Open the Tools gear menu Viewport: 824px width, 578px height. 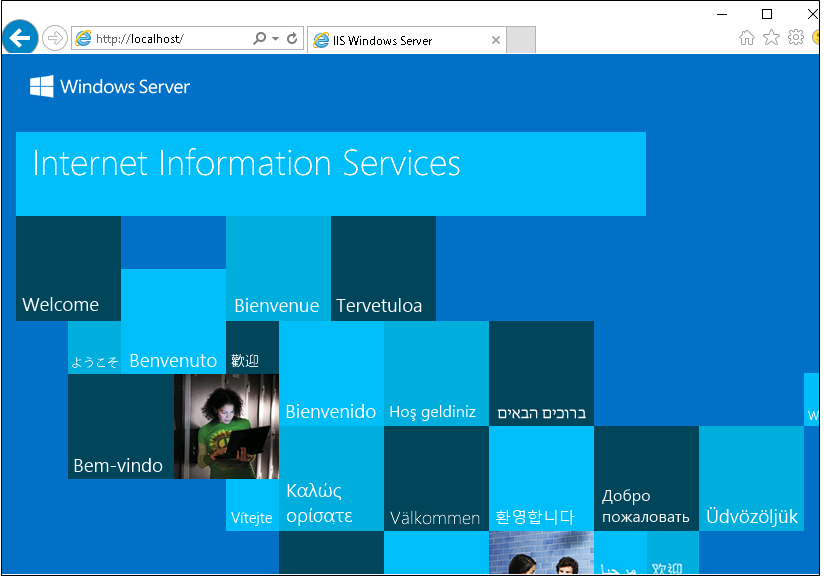point(796,36)
